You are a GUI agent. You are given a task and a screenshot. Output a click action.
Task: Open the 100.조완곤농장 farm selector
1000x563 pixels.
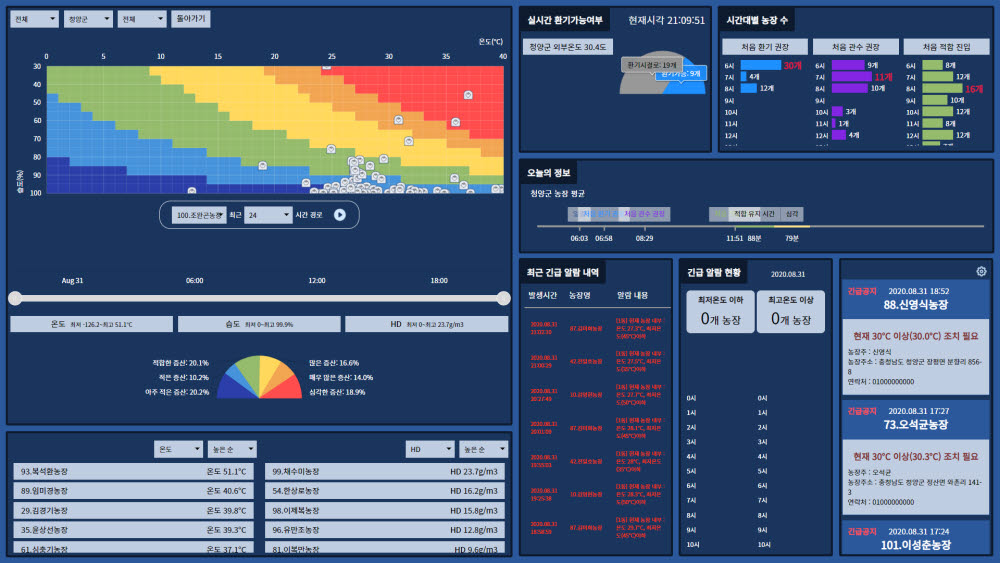pos(199,215)
